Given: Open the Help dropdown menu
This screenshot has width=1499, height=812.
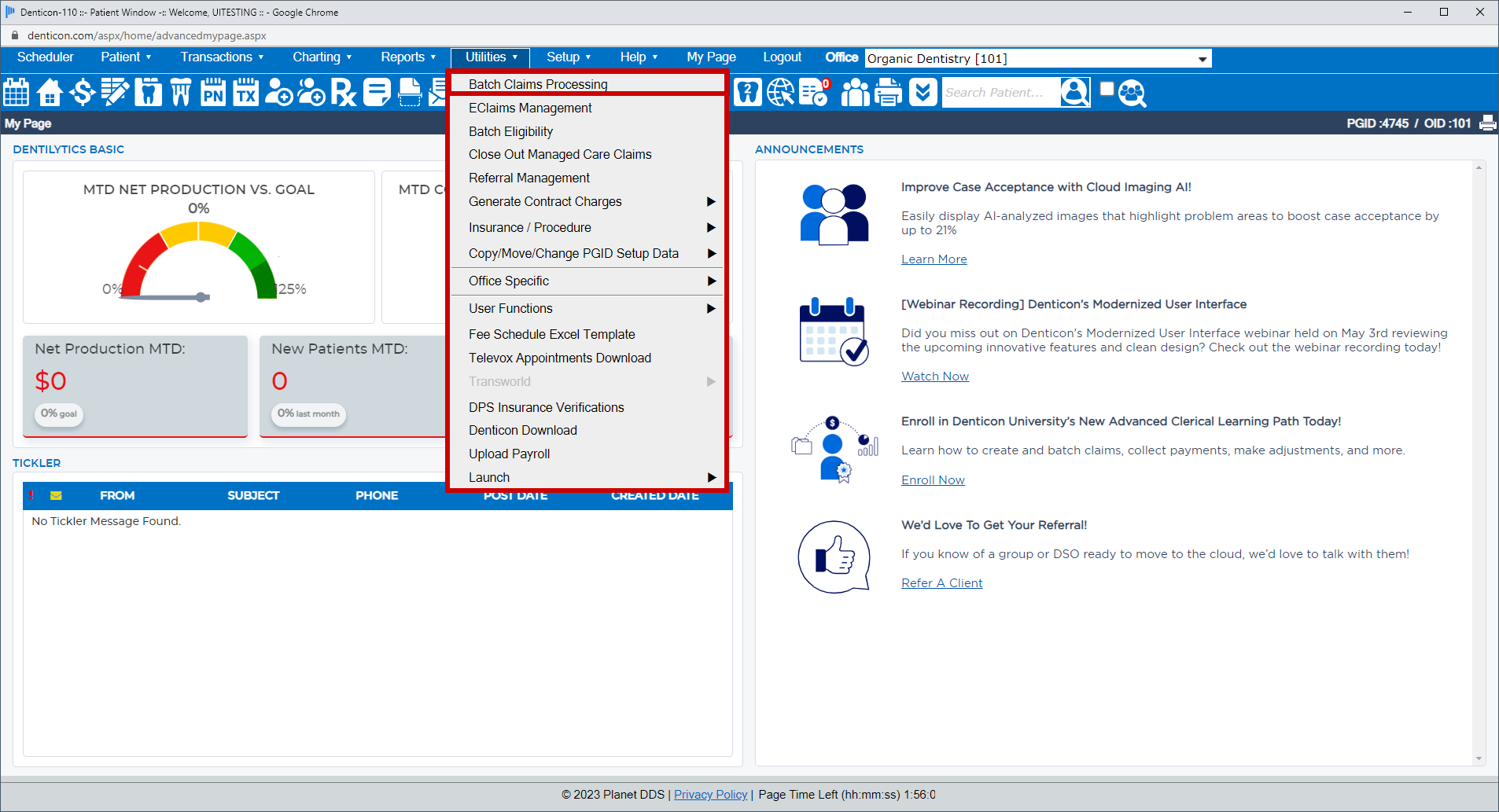Looking at the screenshot, I should [638, 57].
